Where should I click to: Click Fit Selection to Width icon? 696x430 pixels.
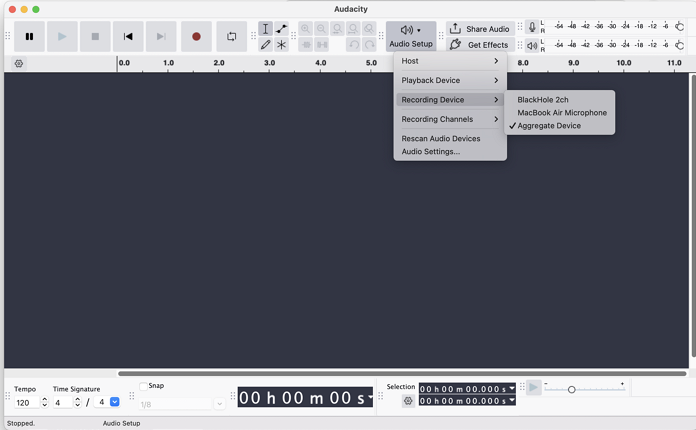[x=337, y=29]
